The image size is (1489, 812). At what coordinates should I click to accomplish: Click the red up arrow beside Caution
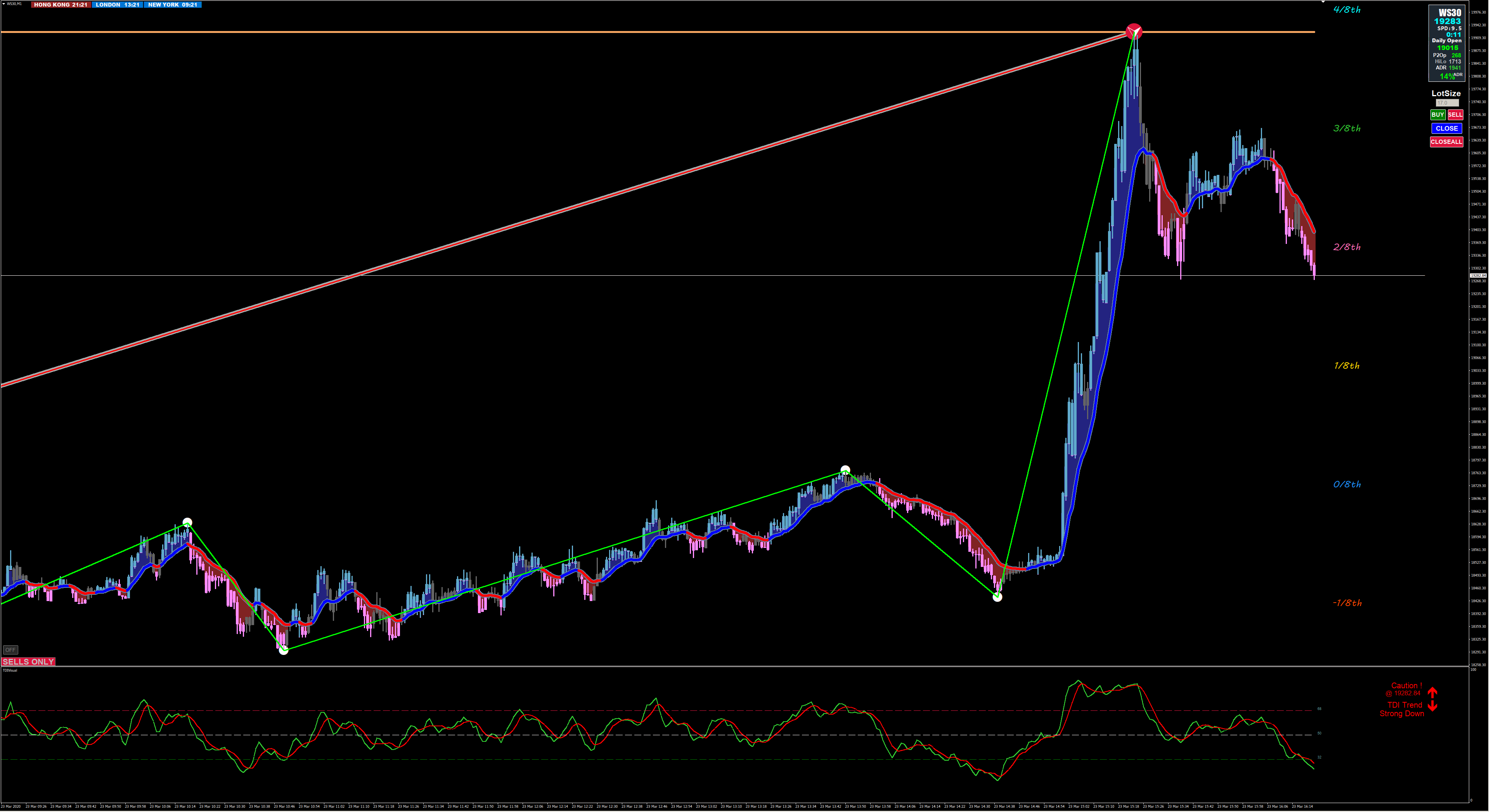point(1432,692)
